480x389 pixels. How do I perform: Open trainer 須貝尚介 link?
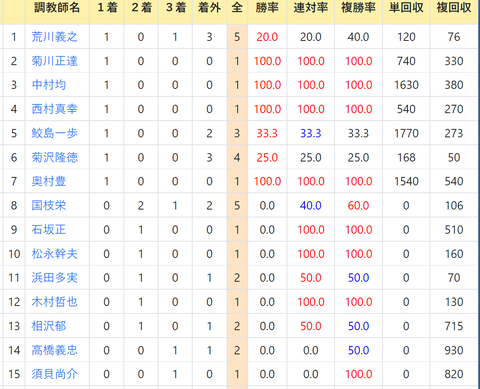(x=54, y=374)
